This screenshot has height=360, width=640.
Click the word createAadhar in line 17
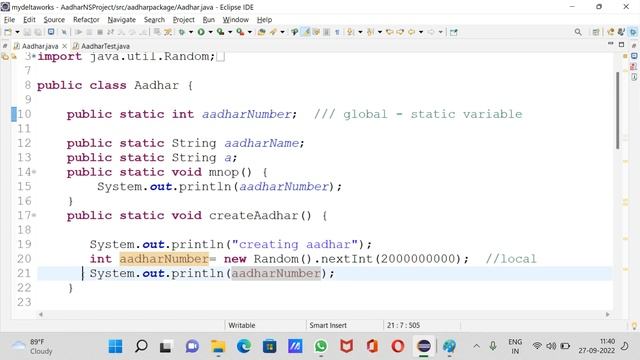[253, 215]
